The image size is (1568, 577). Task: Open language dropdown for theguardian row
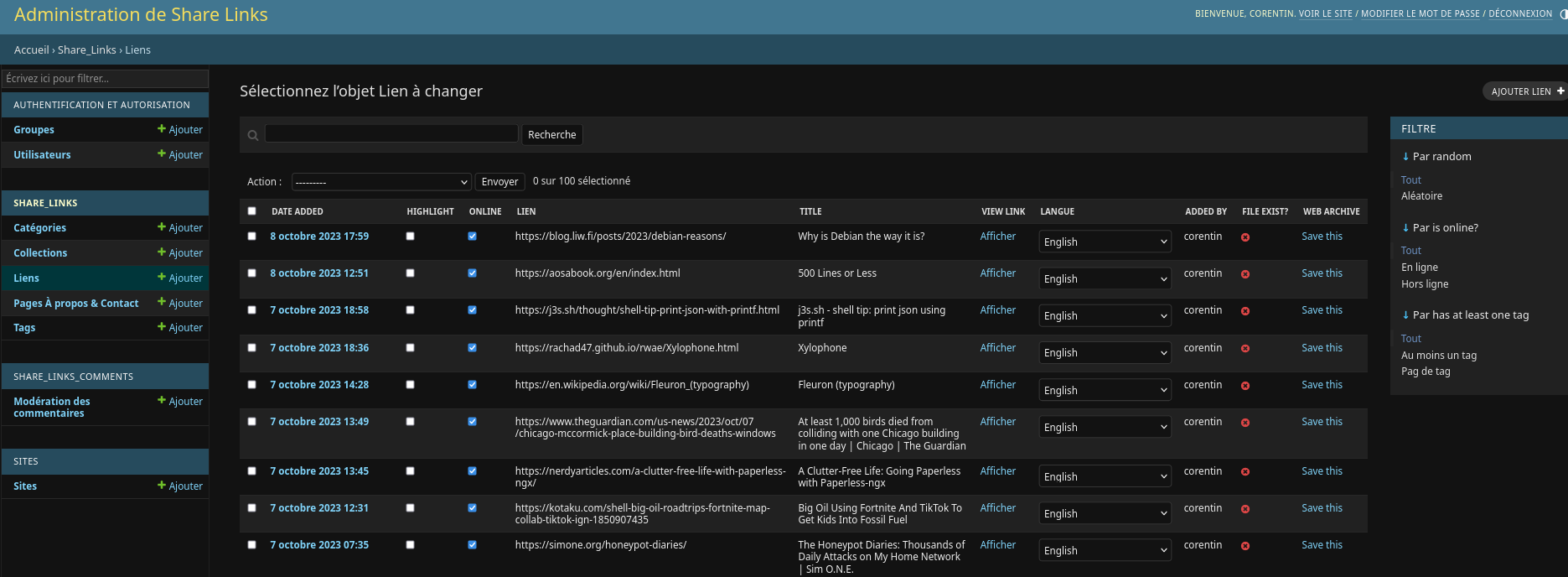pos(1105,427)
